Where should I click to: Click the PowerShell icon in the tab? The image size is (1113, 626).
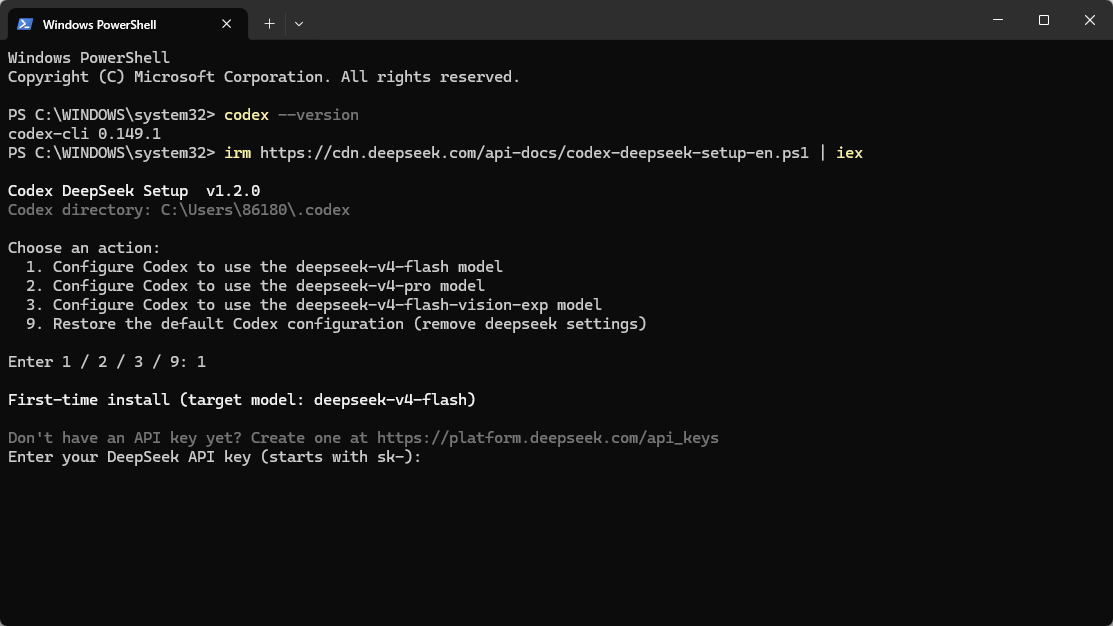(x=25, y=24)
